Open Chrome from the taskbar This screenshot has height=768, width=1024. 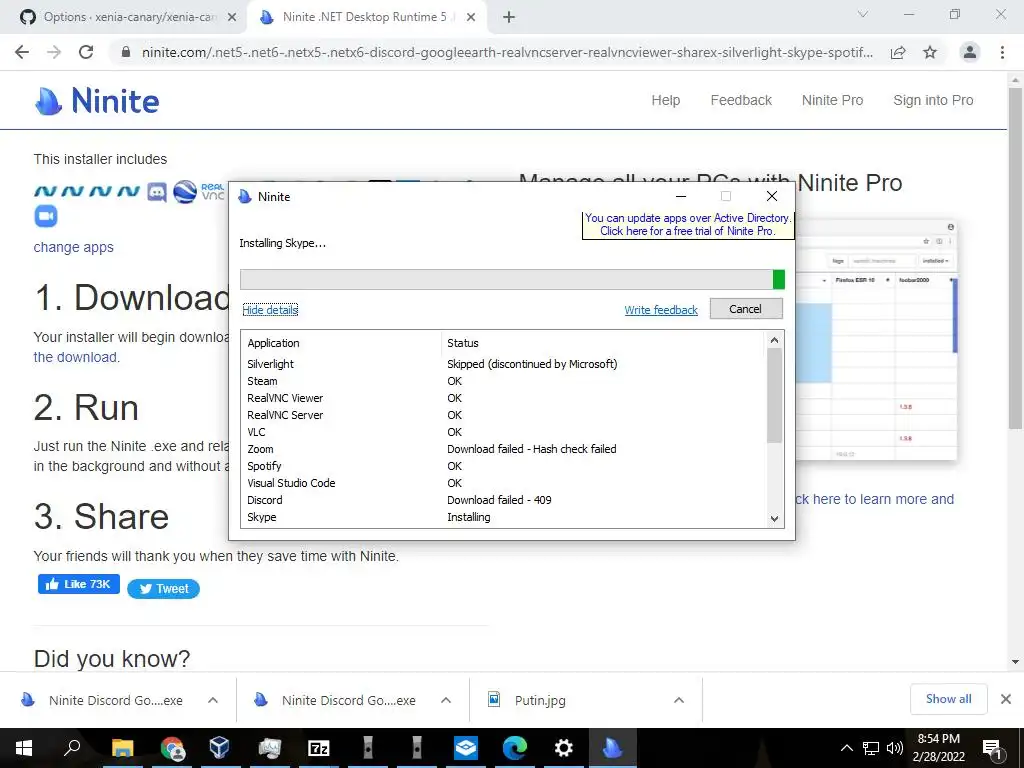[x=172, y=748]
